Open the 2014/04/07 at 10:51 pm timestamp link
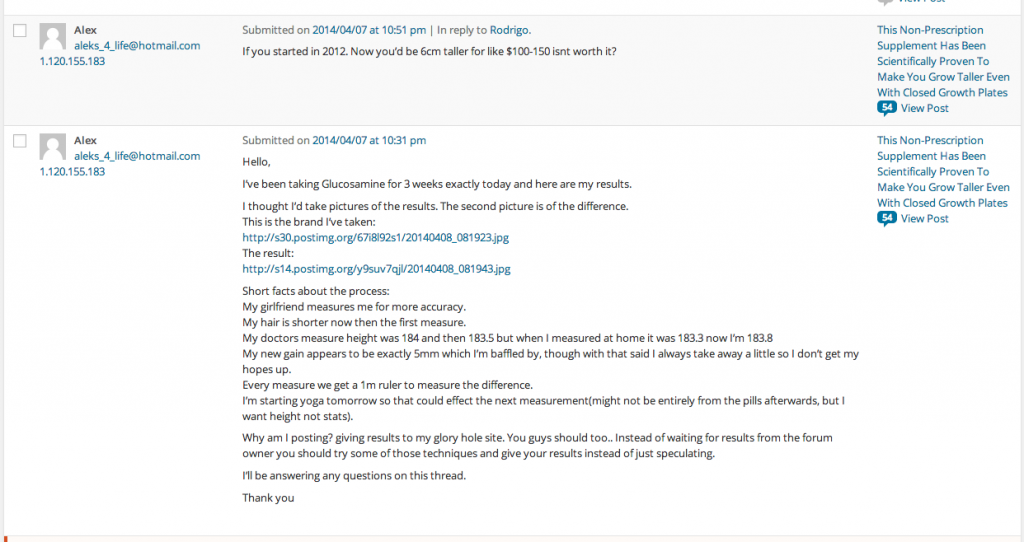This screenshot has height=542, width=1024. click(369, 30)
